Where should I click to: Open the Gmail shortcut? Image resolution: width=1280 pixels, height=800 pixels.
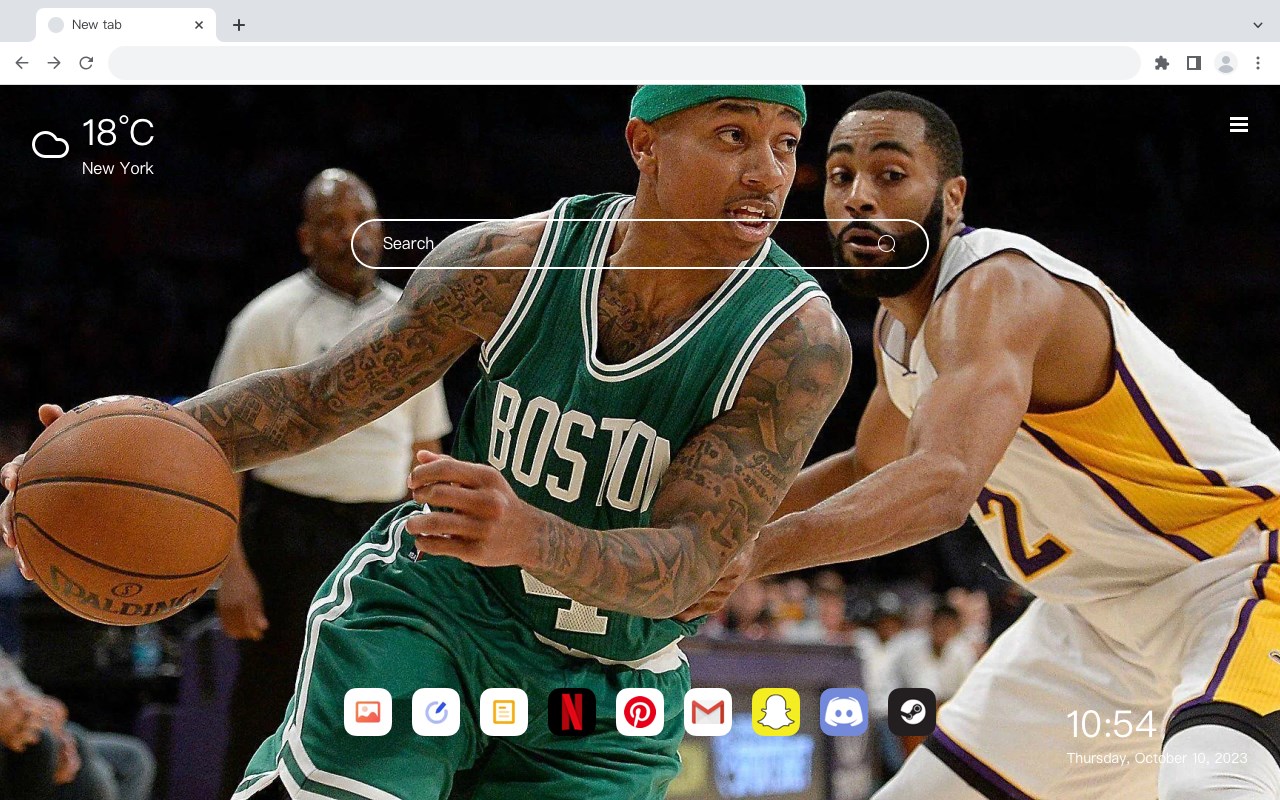coord(708,712)
